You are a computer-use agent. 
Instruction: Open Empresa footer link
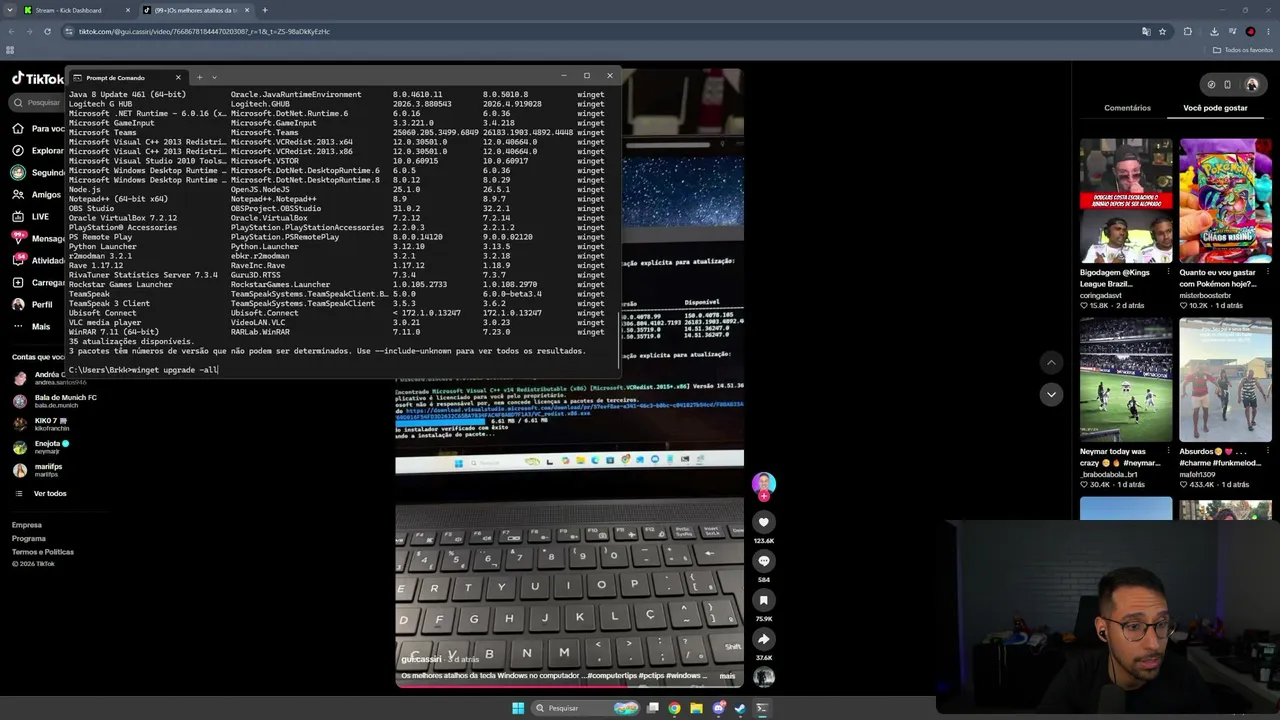[27, 525]
